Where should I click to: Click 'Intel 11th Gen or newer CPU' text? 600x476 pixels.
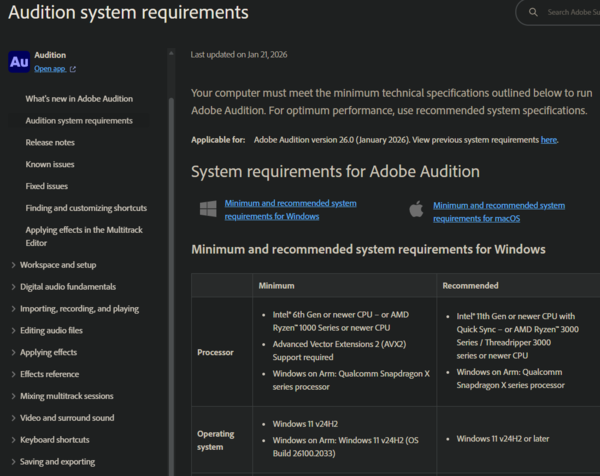tap(507, 316)
